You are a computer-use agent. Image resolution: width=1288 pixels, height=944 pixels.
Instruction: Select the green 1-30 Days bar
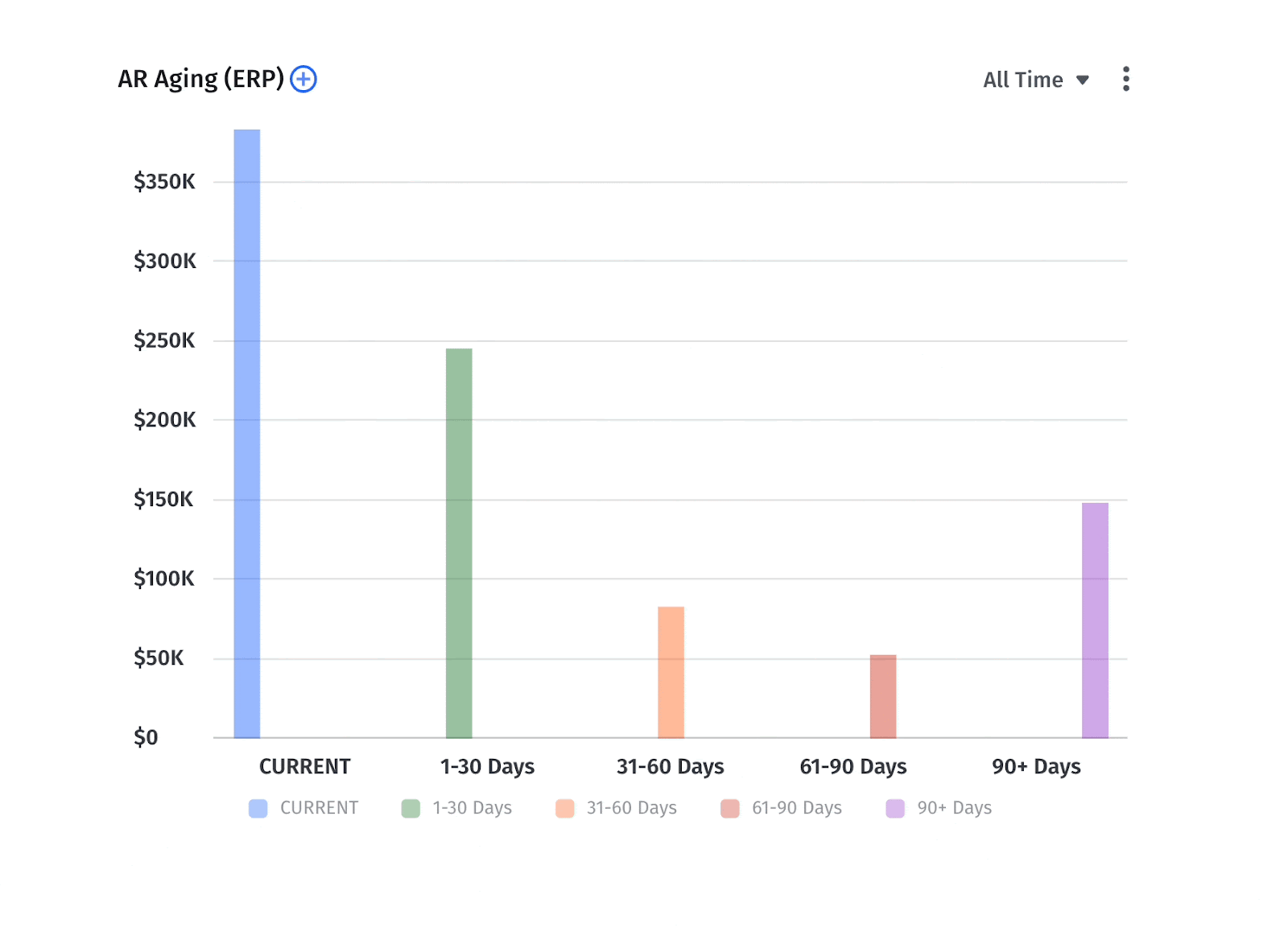pos(459,543)
